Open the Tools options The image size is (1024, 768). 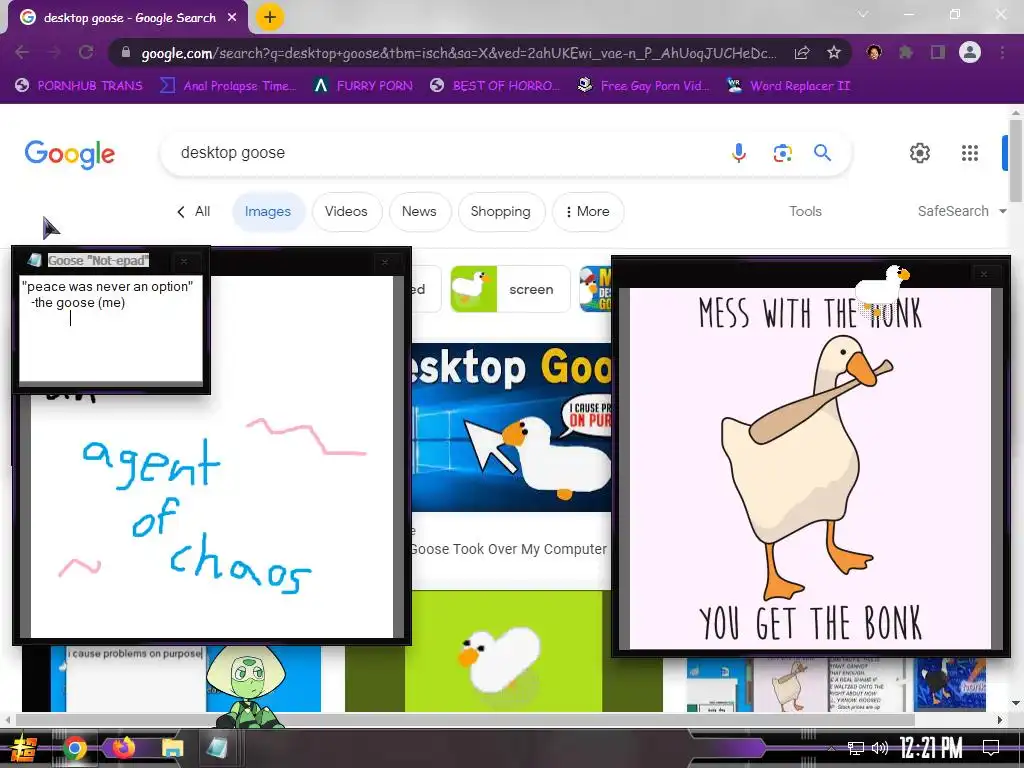pyautogui.click(x=805, y=211)
